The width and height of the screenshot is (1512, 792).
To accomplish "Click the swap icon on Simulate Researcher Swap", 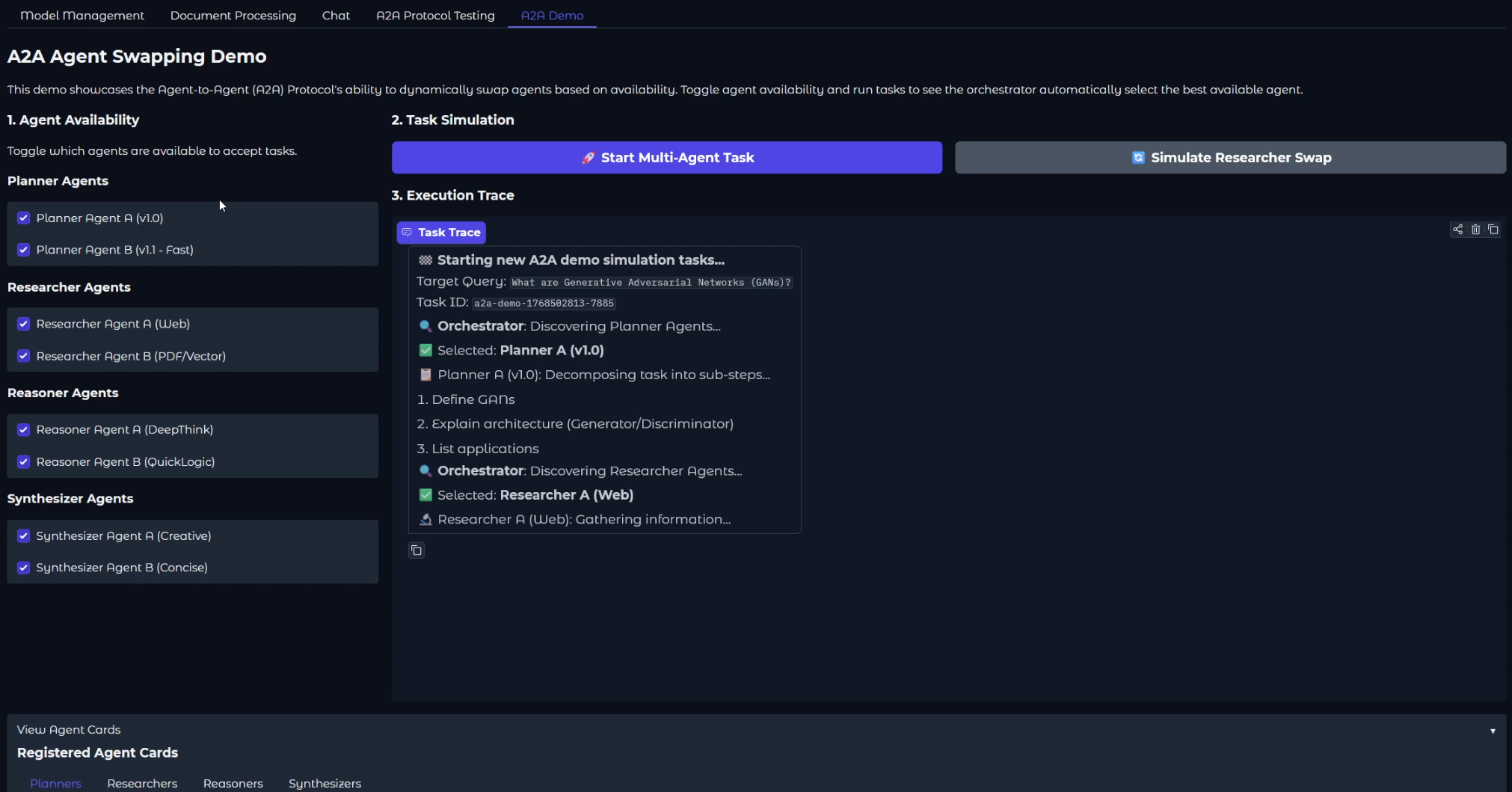I will (x=1138, y=157).
